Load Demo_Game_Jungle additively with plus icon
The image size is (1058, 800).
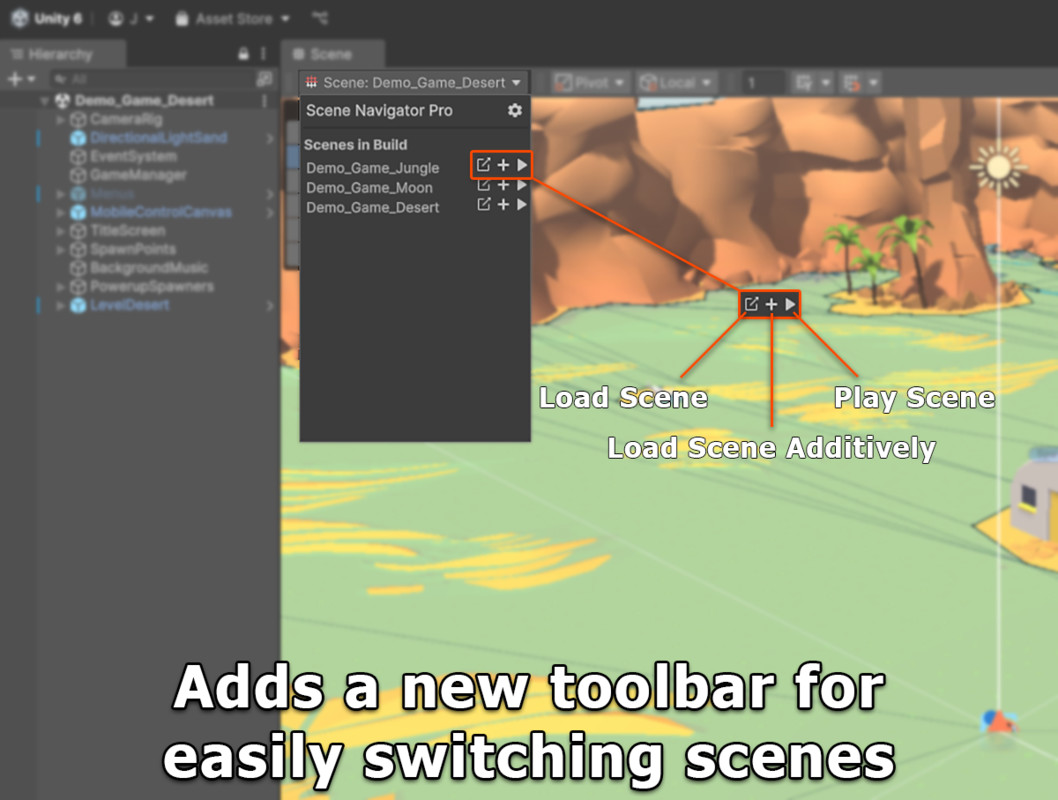coord(503,165)
